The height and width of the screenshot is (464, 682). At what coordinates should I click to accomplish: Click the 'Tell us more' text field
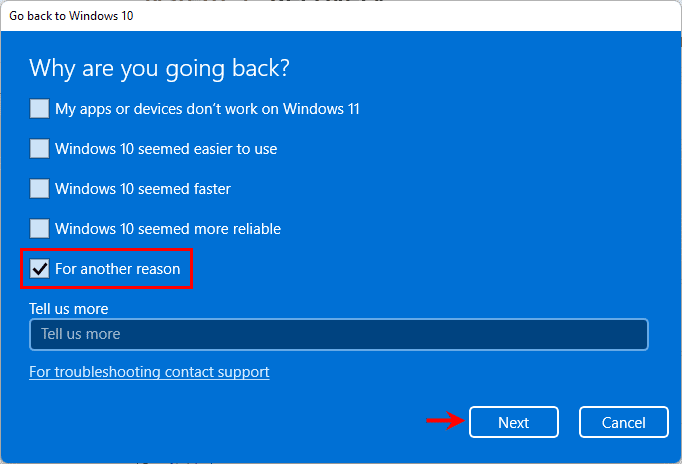pos(339,334)
